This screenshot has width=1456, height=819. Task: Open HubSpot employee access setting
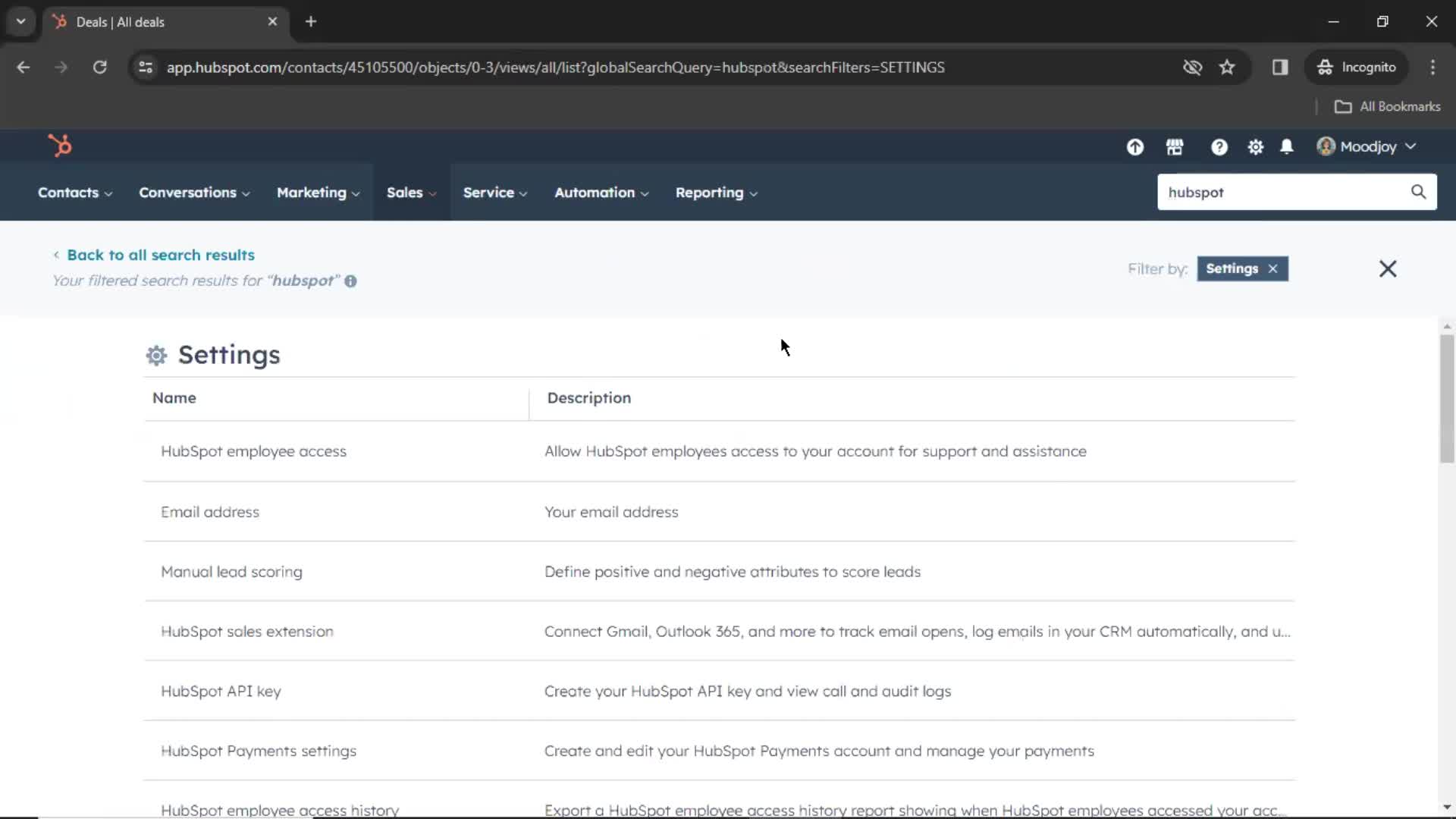click(x=253, y=451)
